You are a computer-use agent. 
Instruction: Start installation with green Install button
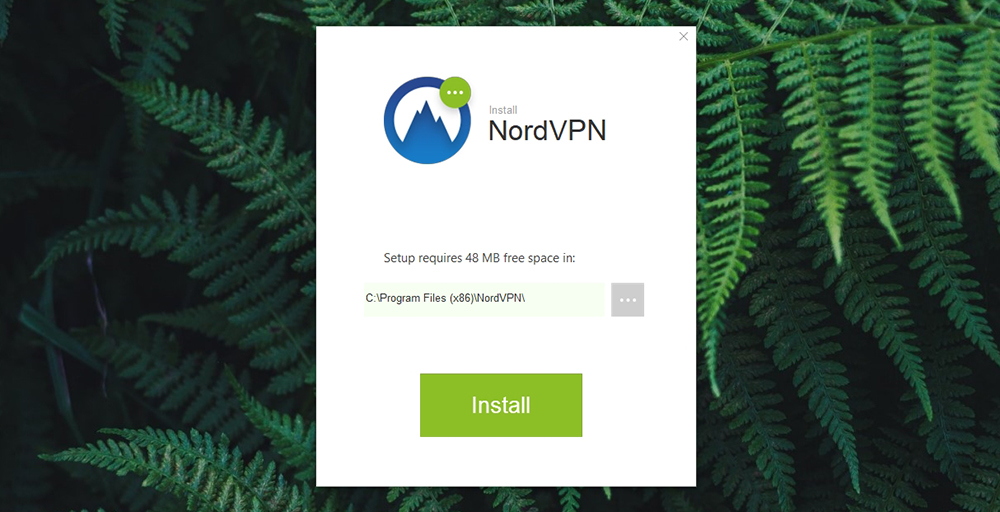click(x=501, y=406)
